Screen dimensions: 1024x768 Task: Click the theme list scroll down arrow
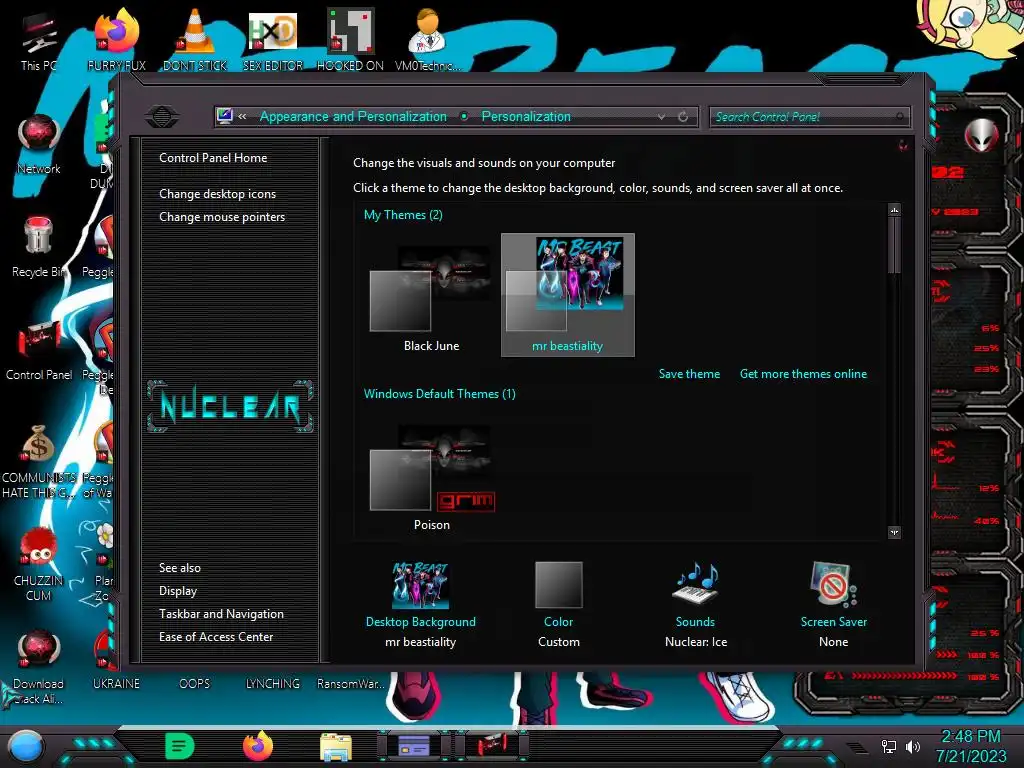pyautogui.click(x=895, y=532)
